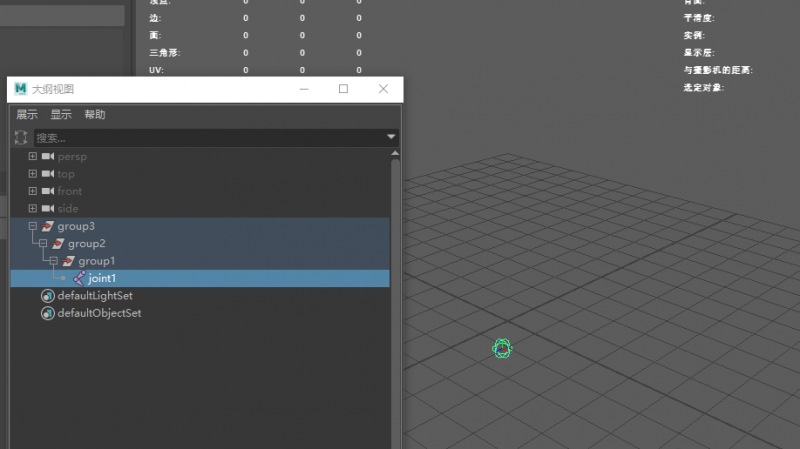Viewport: 800px width, 449px height.
Task: Click the top camera icon
Action: coord(48,173)
